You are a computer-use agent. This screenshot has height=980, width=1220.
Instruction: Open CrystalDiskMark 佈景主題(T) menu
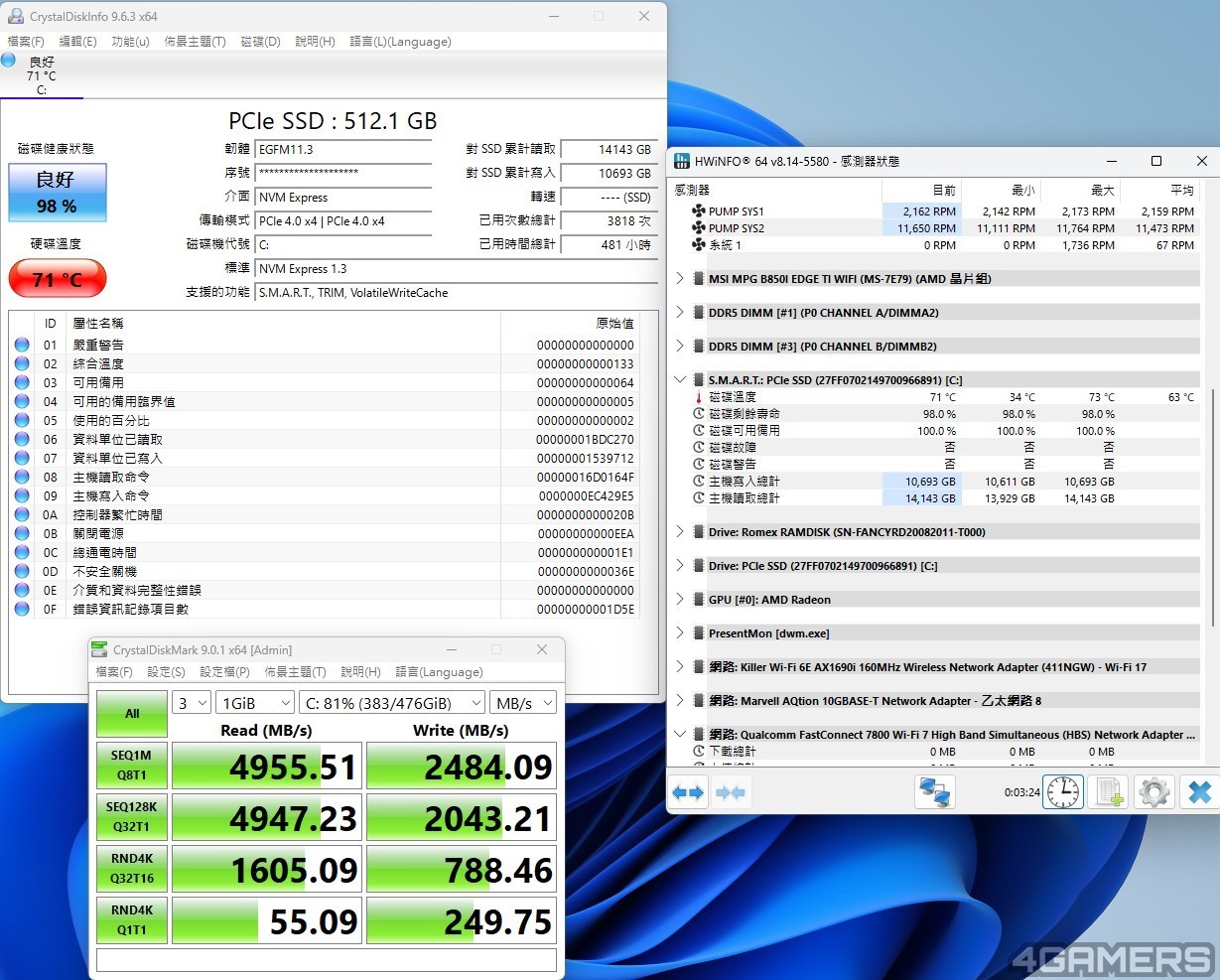295,672
